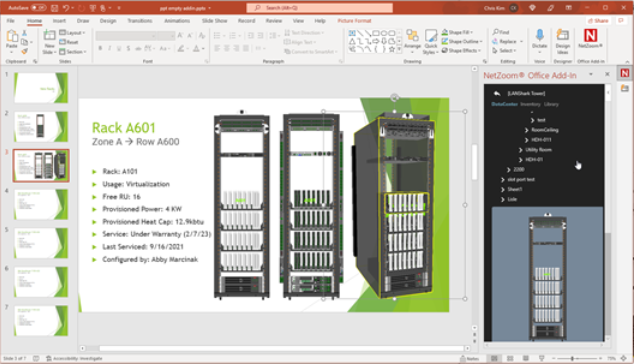
Task: Click the rack preview image in NetZoom pane
Action: coord(547,274)
